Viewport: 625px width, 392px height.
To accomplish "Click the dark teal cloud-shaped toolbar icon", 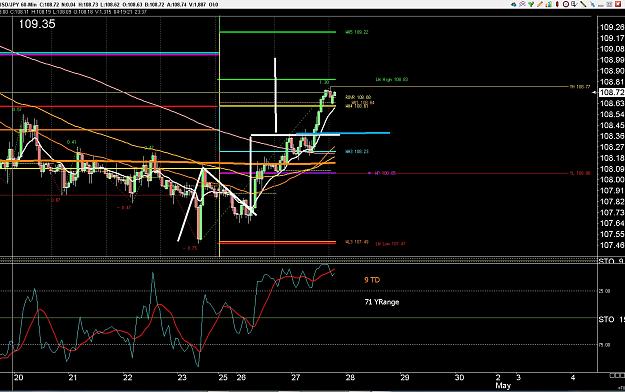I will coord(513,4).
